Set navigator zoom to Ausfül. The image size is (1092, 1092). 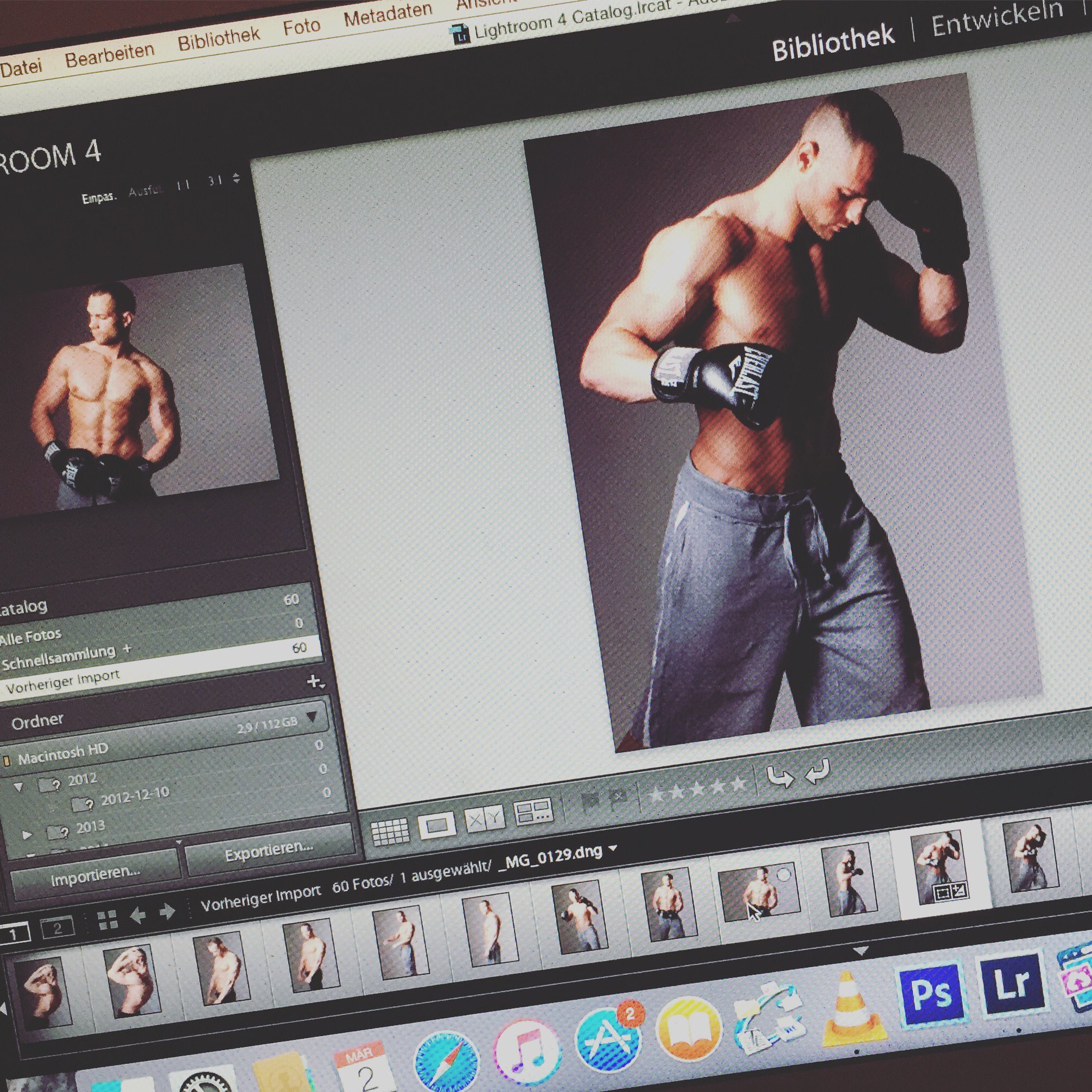146,191
